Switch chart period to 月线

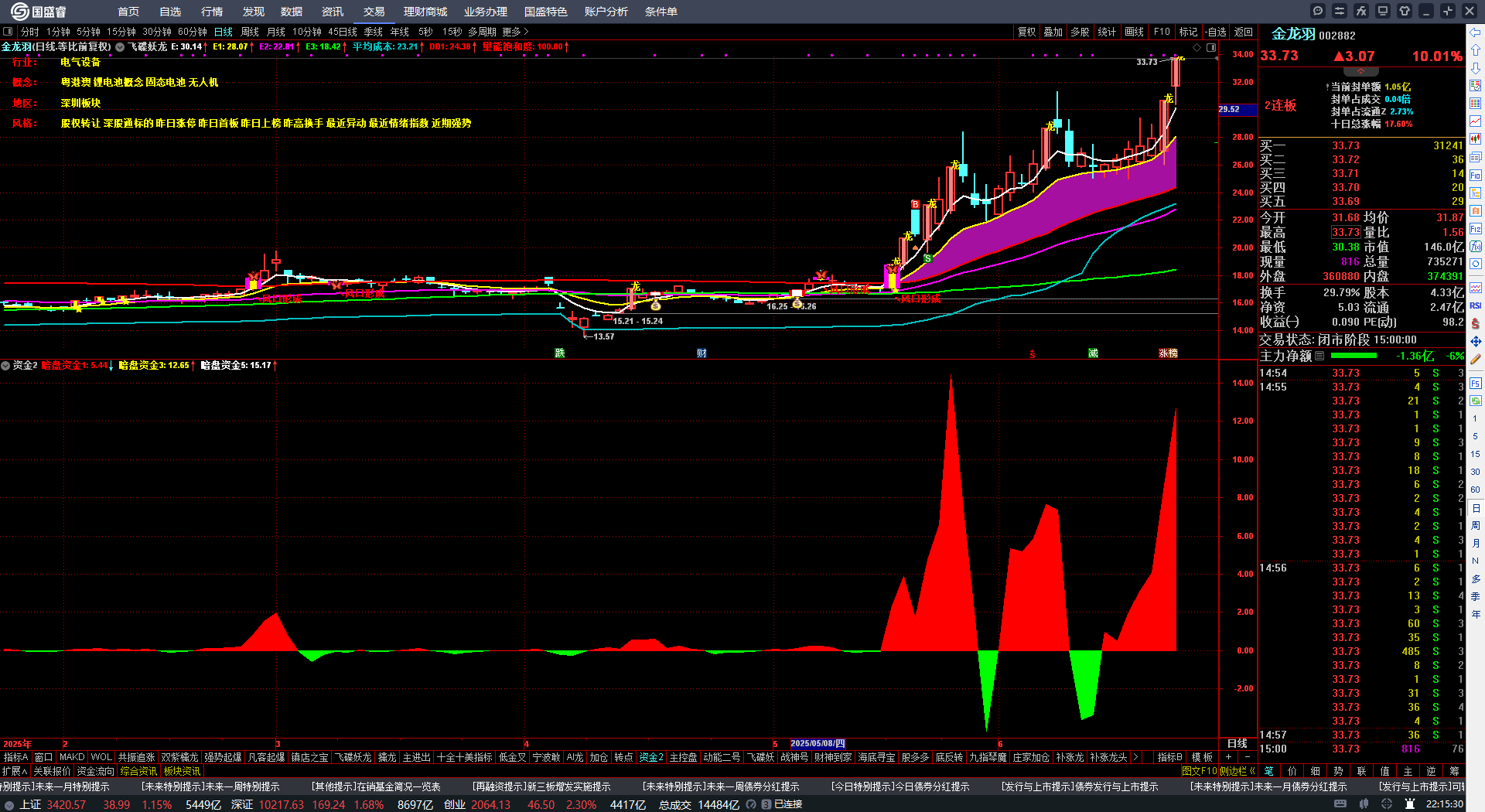tap(276, 32)
